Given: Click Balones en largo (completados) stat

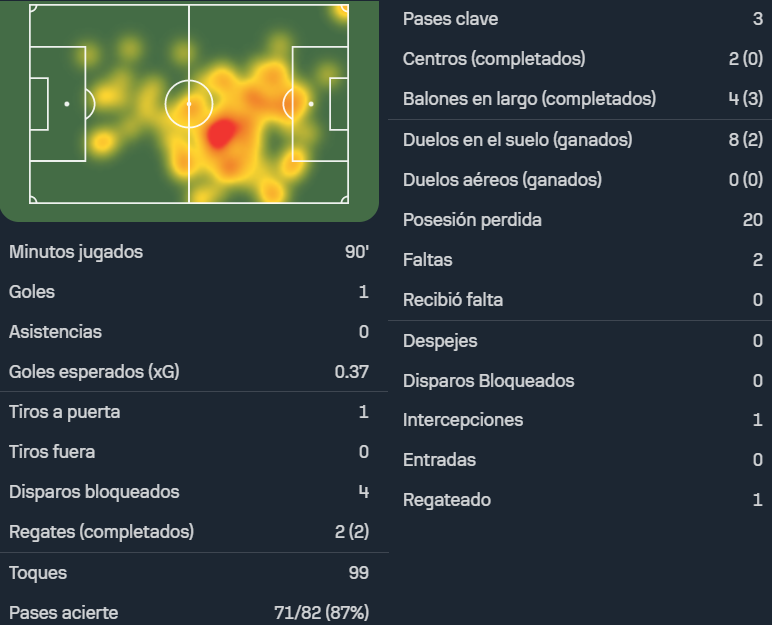Looking at the screenshot, I should click(x=580, y=99).
